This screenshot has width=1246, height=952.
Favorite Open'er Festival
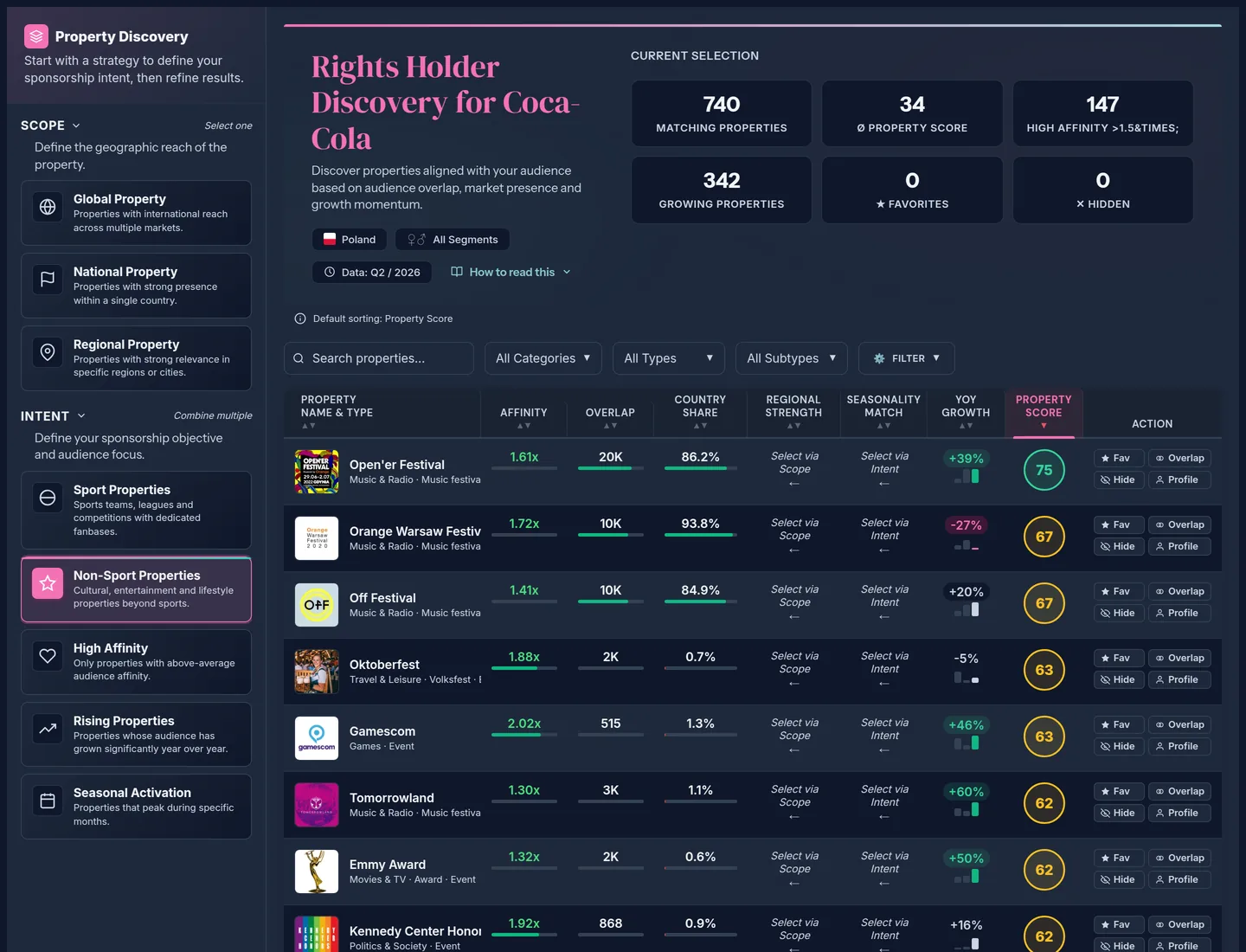pyautogui.click(x=1119, y=458)
